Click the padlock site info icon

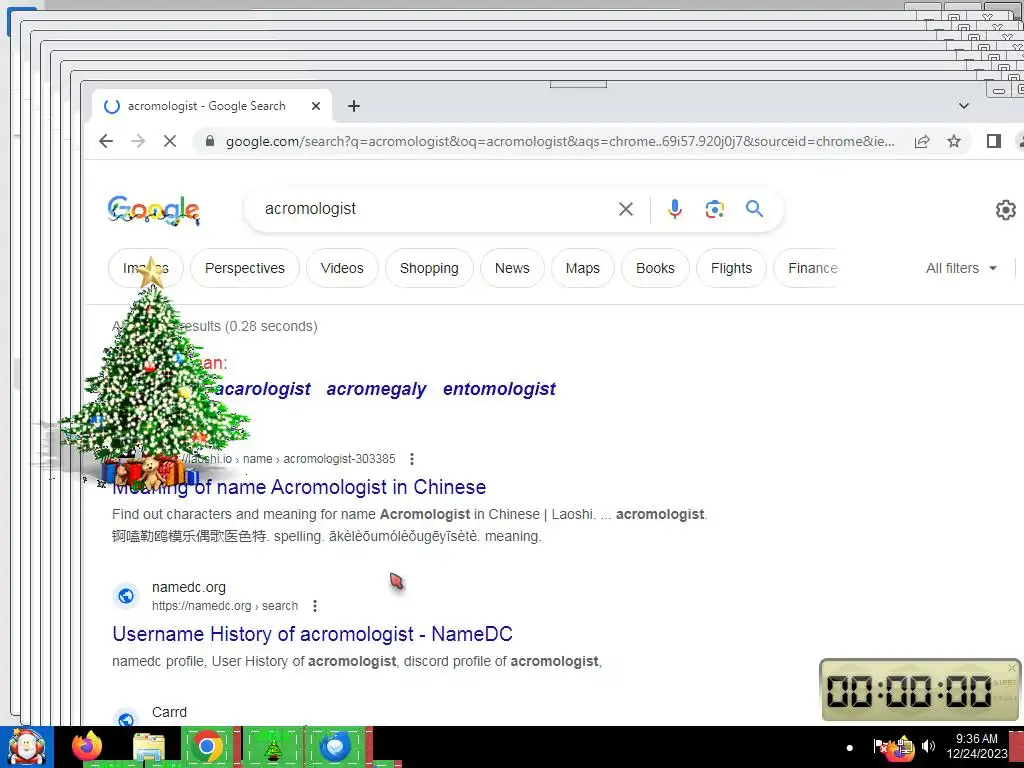[210, 141]
